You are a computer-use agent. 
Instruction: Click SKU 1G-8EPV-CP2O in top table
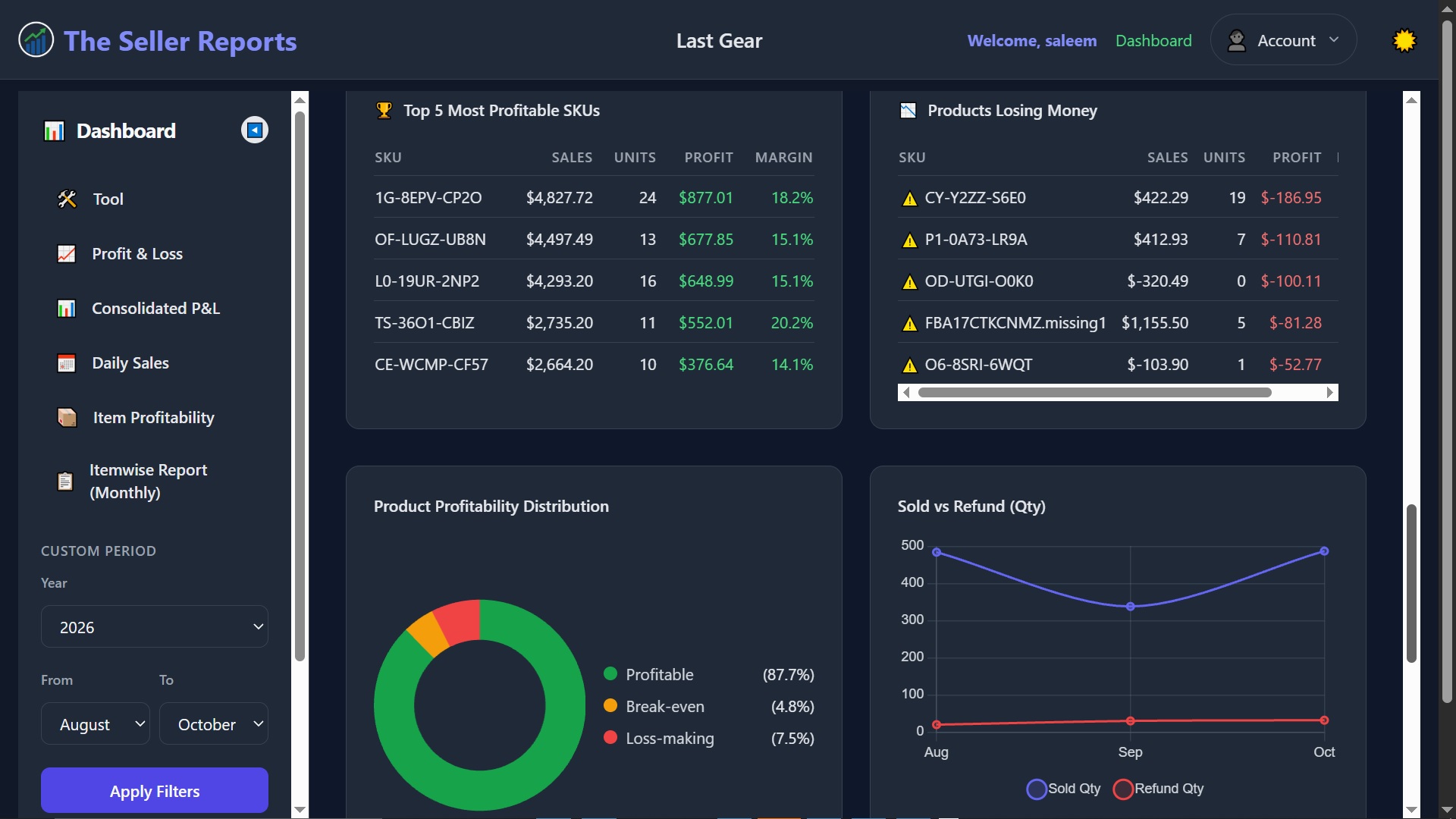pyautogui.click(x=428, y=198)
